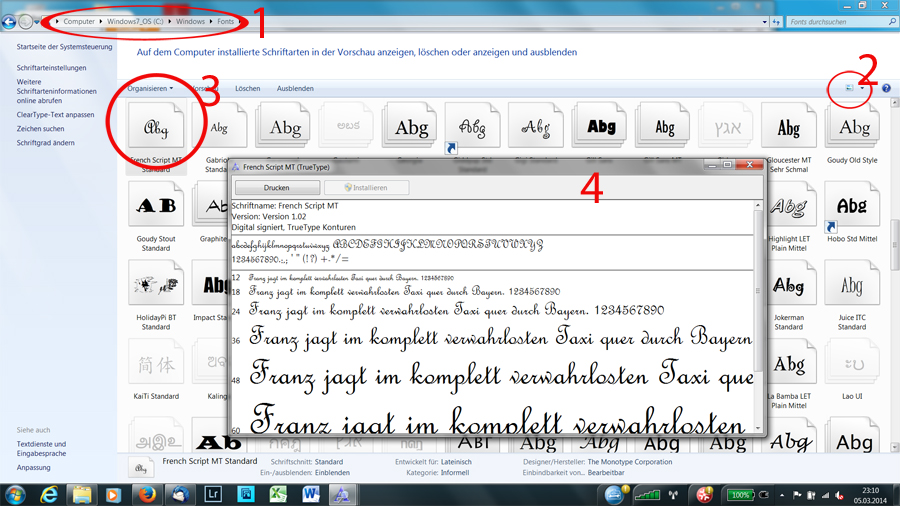Expand address bar history dropdown

[x=765, y=22]
